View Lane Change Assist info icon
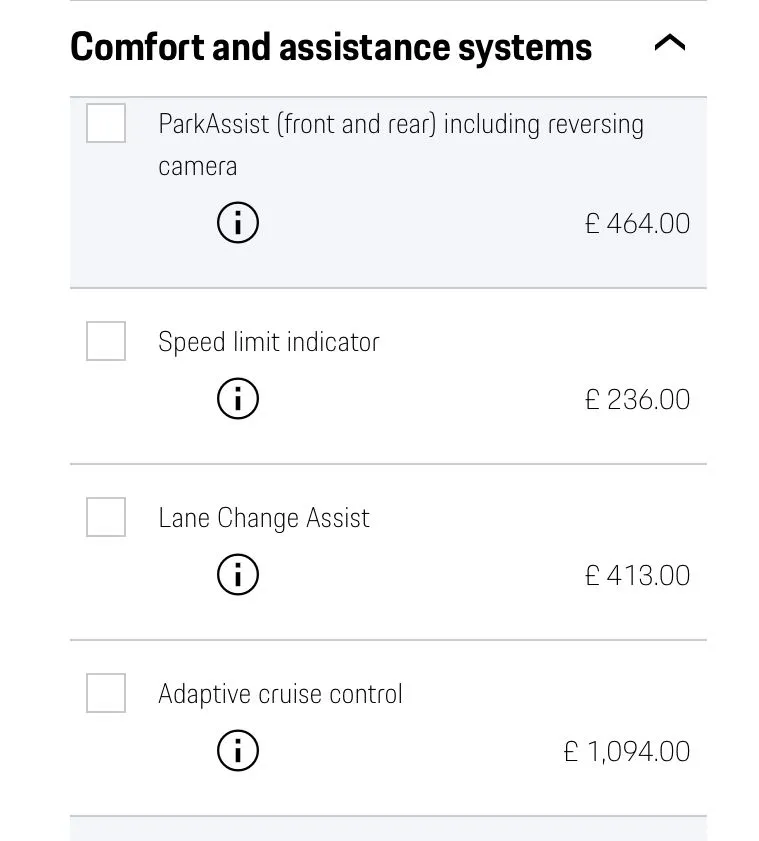Screen dimensions: 759x841 (238, 575)
